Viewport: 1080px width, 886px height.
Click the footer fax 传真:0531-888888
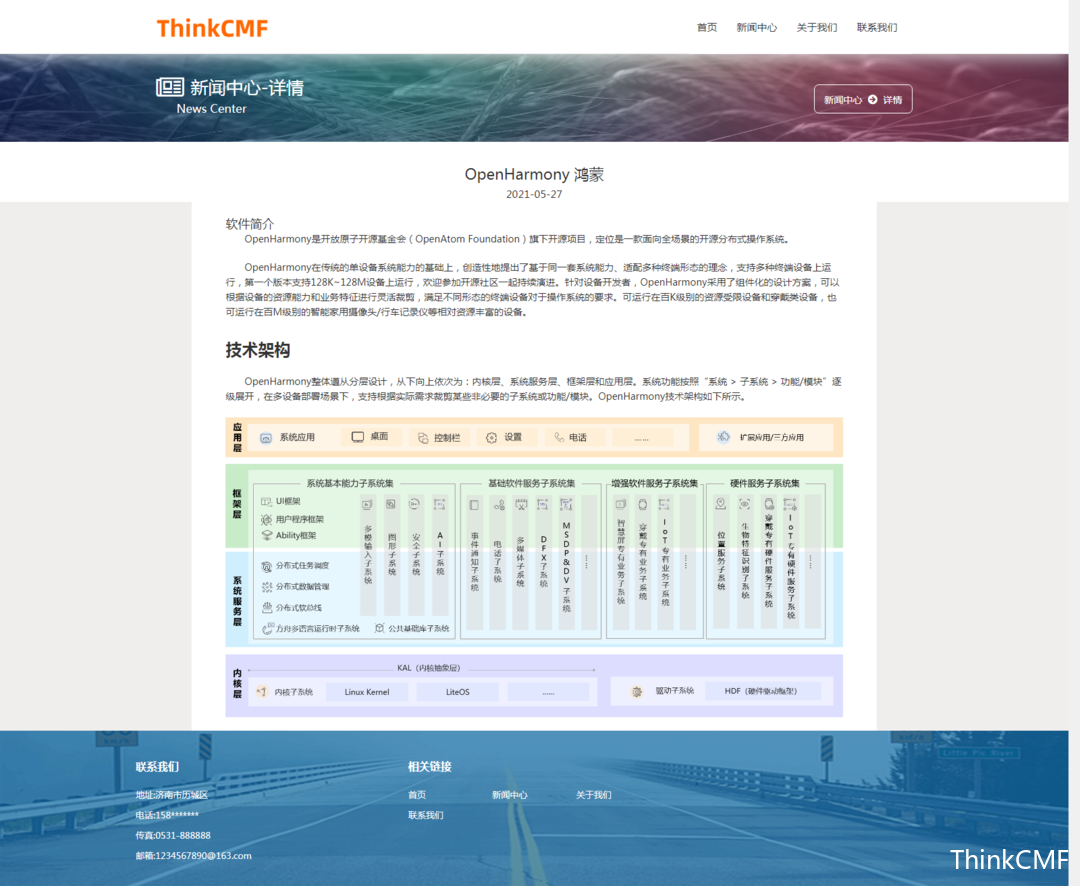[x=173, y=835]
